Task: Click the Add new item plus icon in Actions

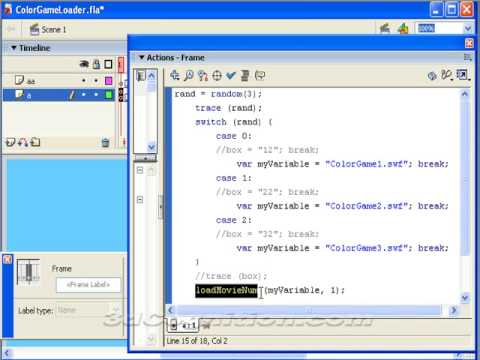Action: coord(175,75)
